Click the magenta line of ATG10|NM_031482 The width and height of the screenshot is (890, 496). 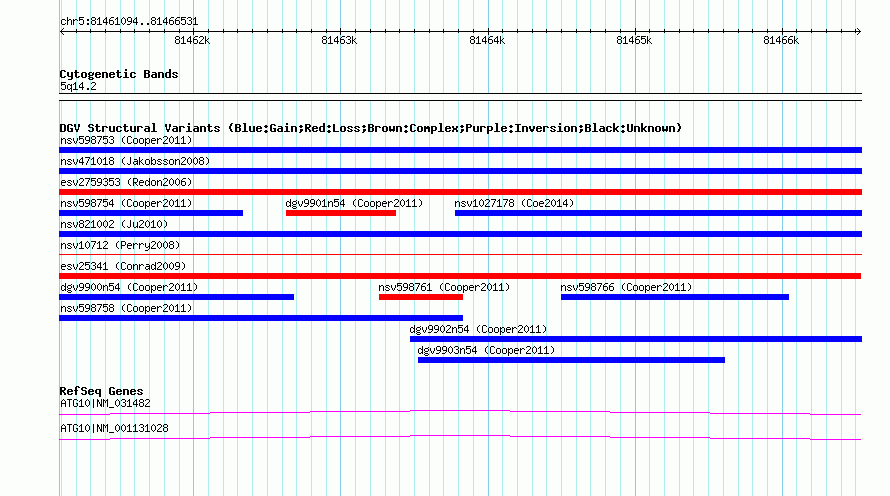coord(460,413)
